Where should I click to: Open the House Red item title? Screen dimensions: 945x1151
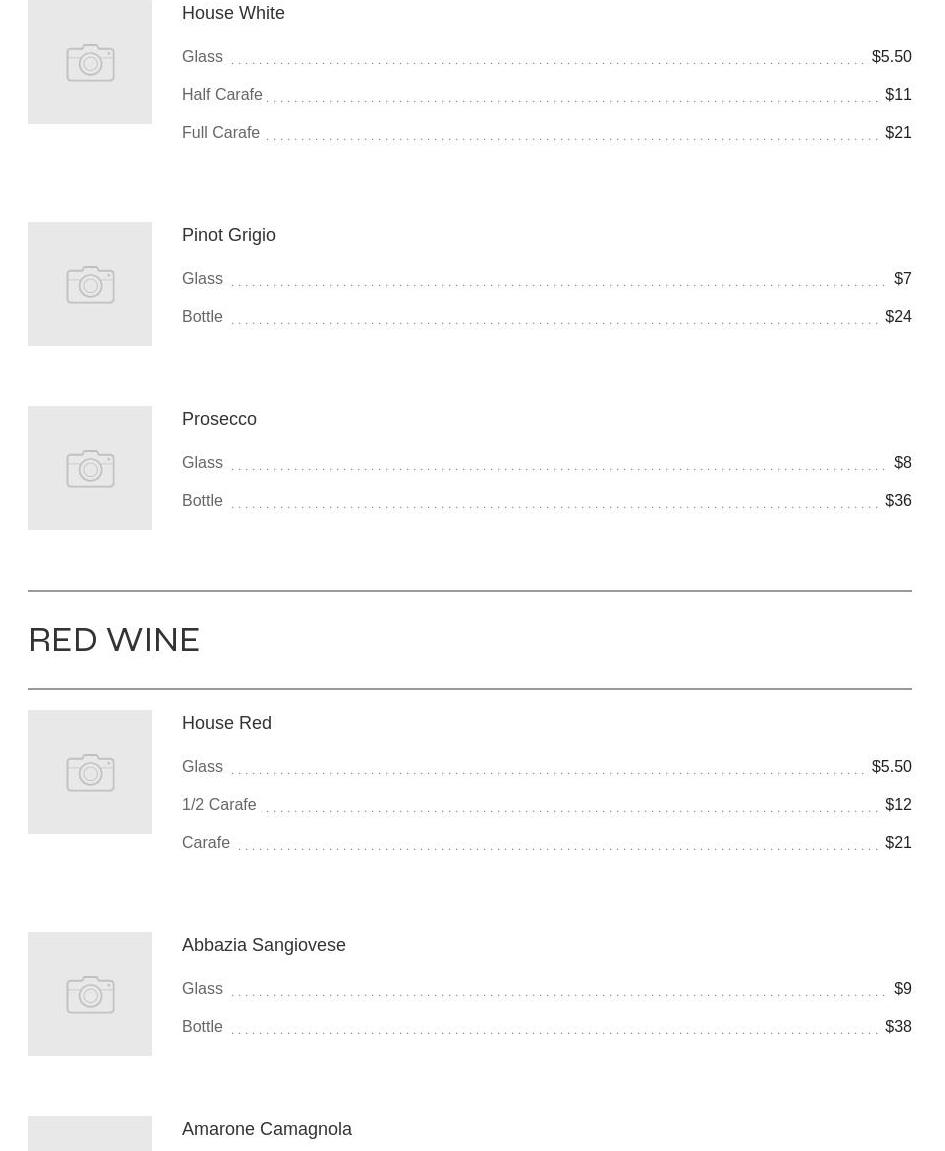pyautogui.click(x=227, y=723)
